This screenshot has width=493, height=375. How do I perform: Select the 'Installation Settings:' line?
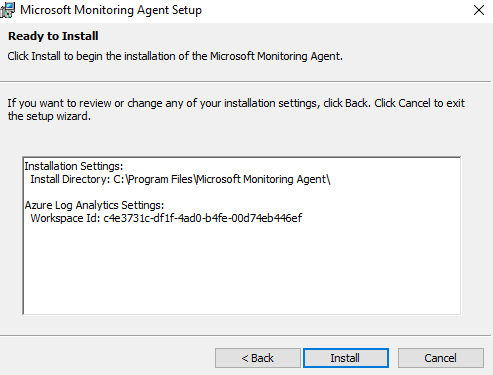pos(74,166)
